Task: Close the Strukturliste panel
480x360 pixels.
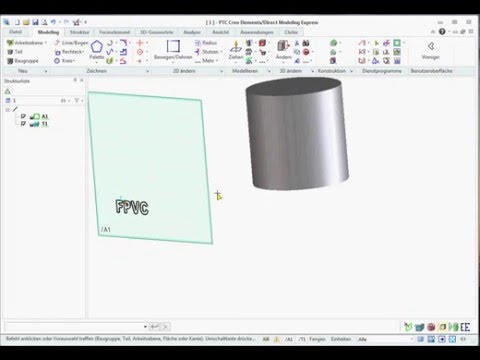Action: 82,80
